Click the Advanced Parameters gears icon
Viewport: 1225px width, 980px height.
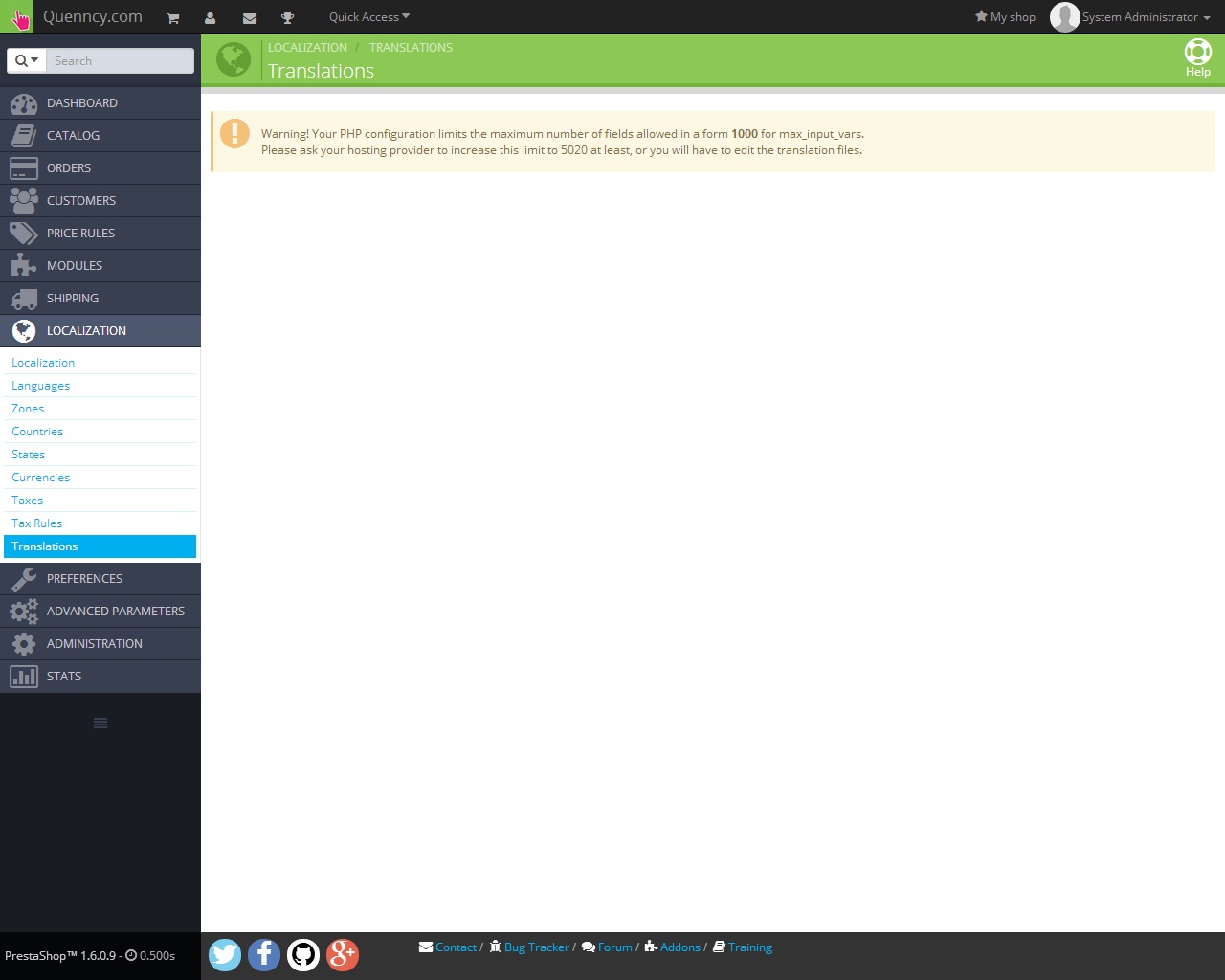pos(24,612)
